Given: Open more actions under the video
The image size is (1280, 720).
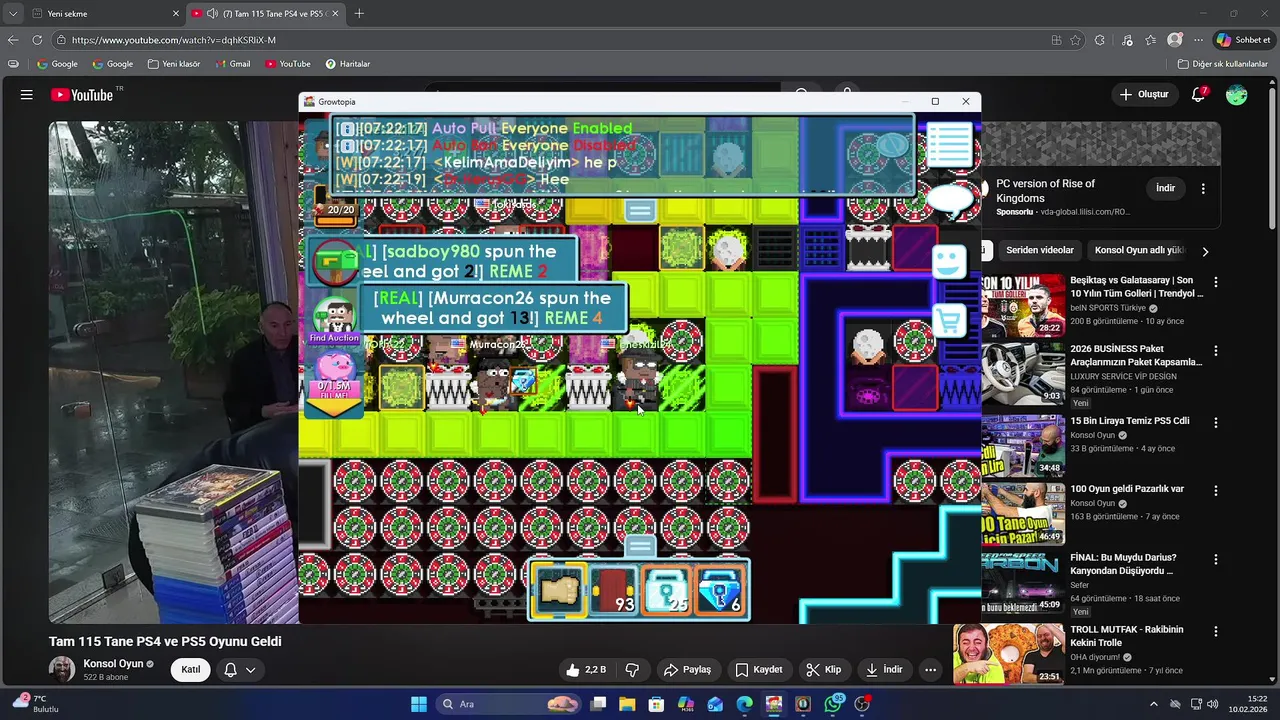Looking at the screenshot, I should (930, 669).
